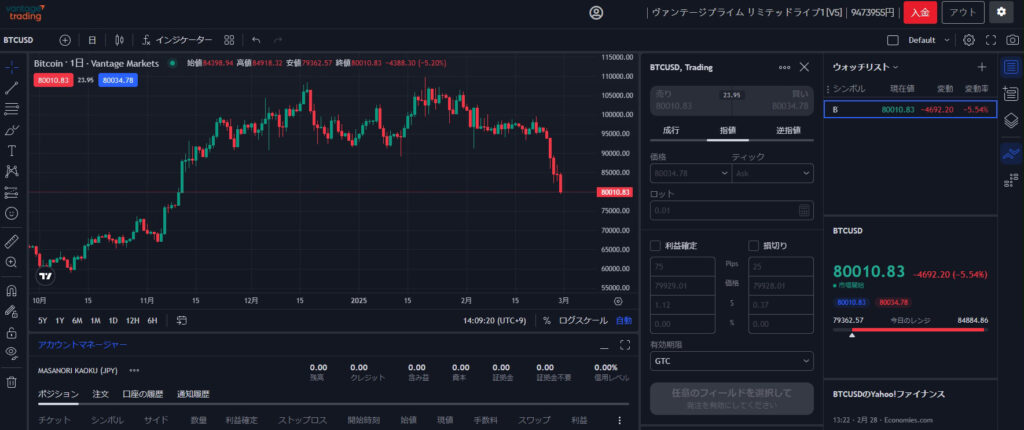The height and width of the screenshot is (430, 1024).
Task: Add a symbol to the watchlist
Action: 982,67
